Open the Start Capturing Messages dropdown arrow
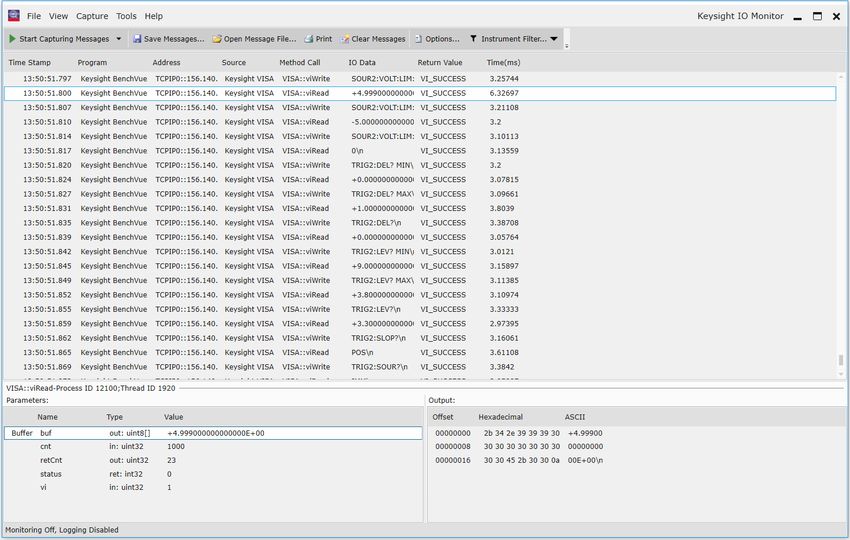Viewport: 850px width, 540px height. tap(119, 38)
